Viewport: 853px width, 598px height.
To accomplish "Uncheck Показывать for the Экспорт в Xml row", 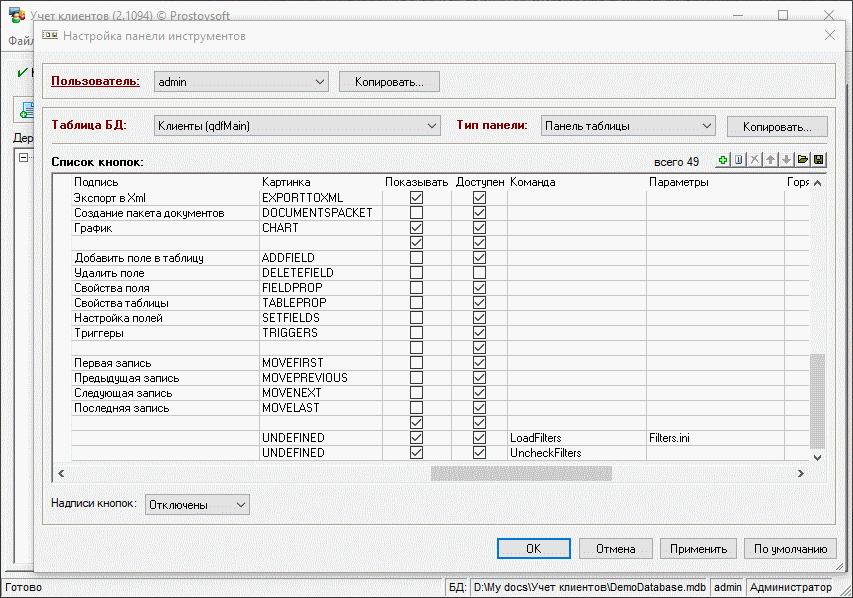I will pos(416,198).
